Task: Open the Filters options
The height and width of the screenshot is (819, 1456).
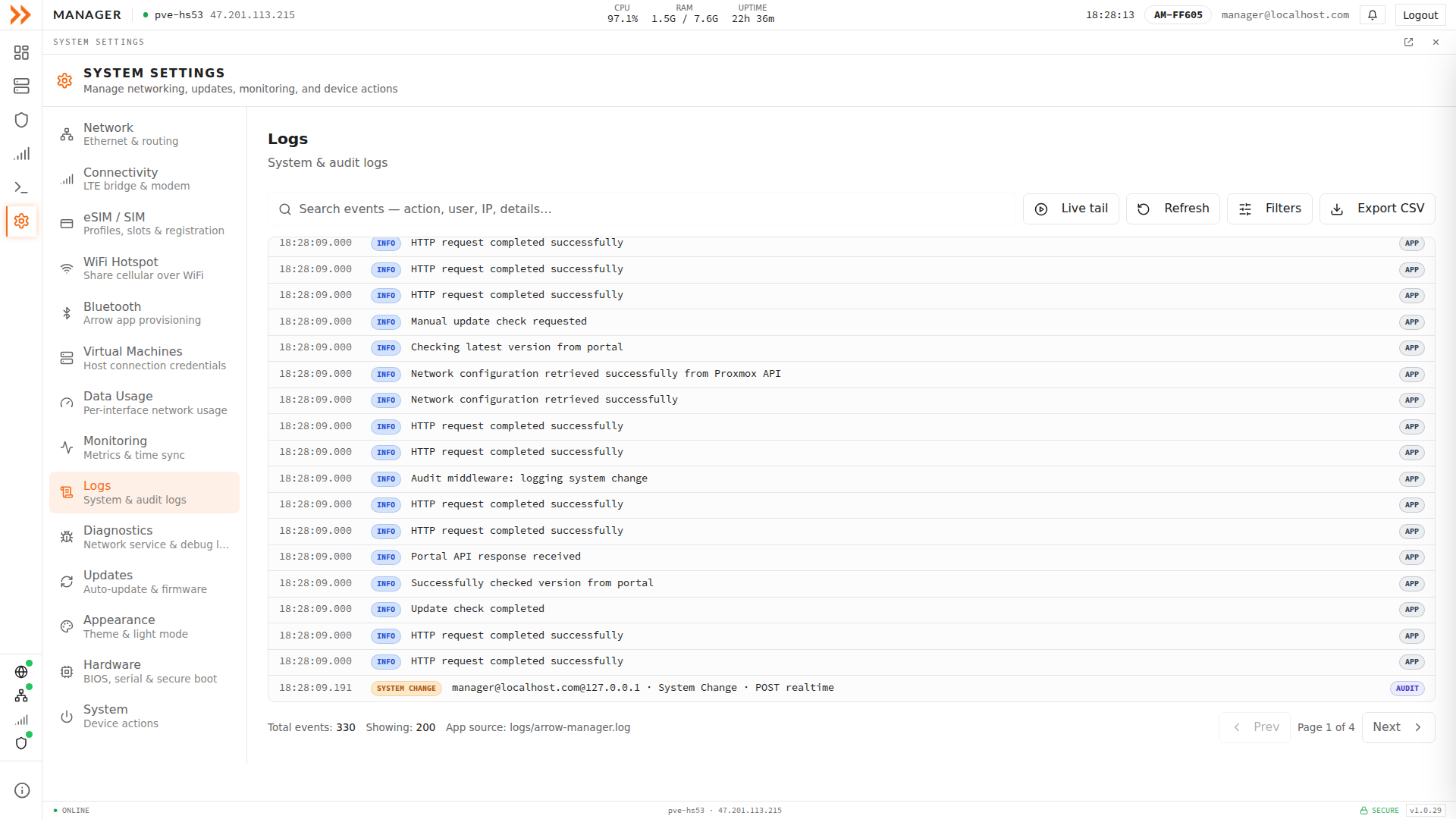Action: [x=1269, y=209]
